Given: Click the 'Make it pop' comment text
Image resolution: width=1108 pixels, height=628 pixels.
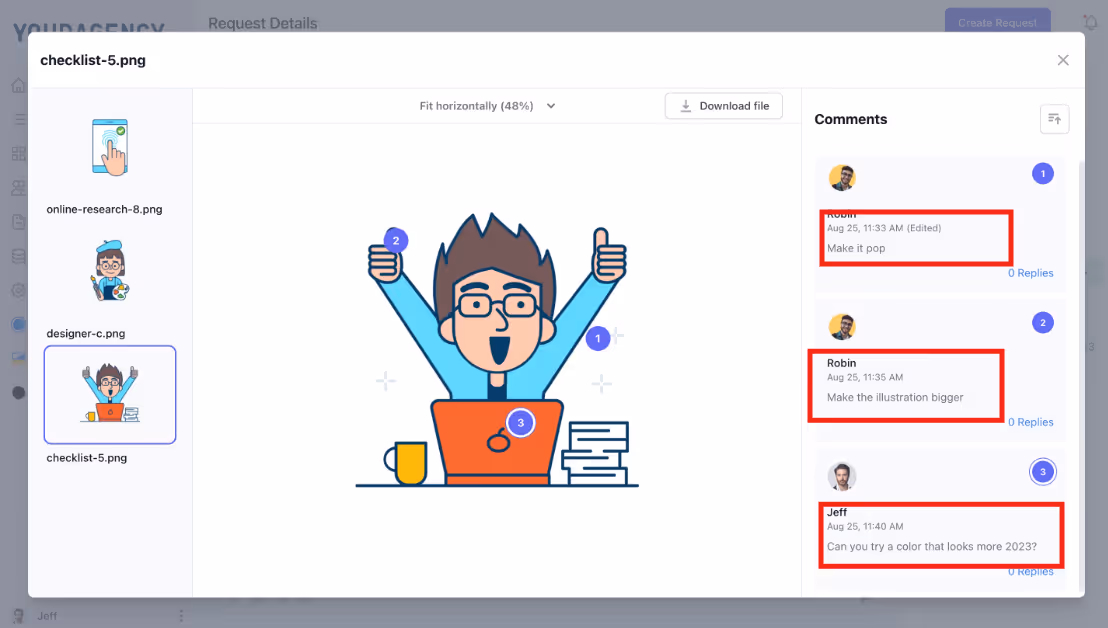Looking at the screenshot, I should pos(856,248).
